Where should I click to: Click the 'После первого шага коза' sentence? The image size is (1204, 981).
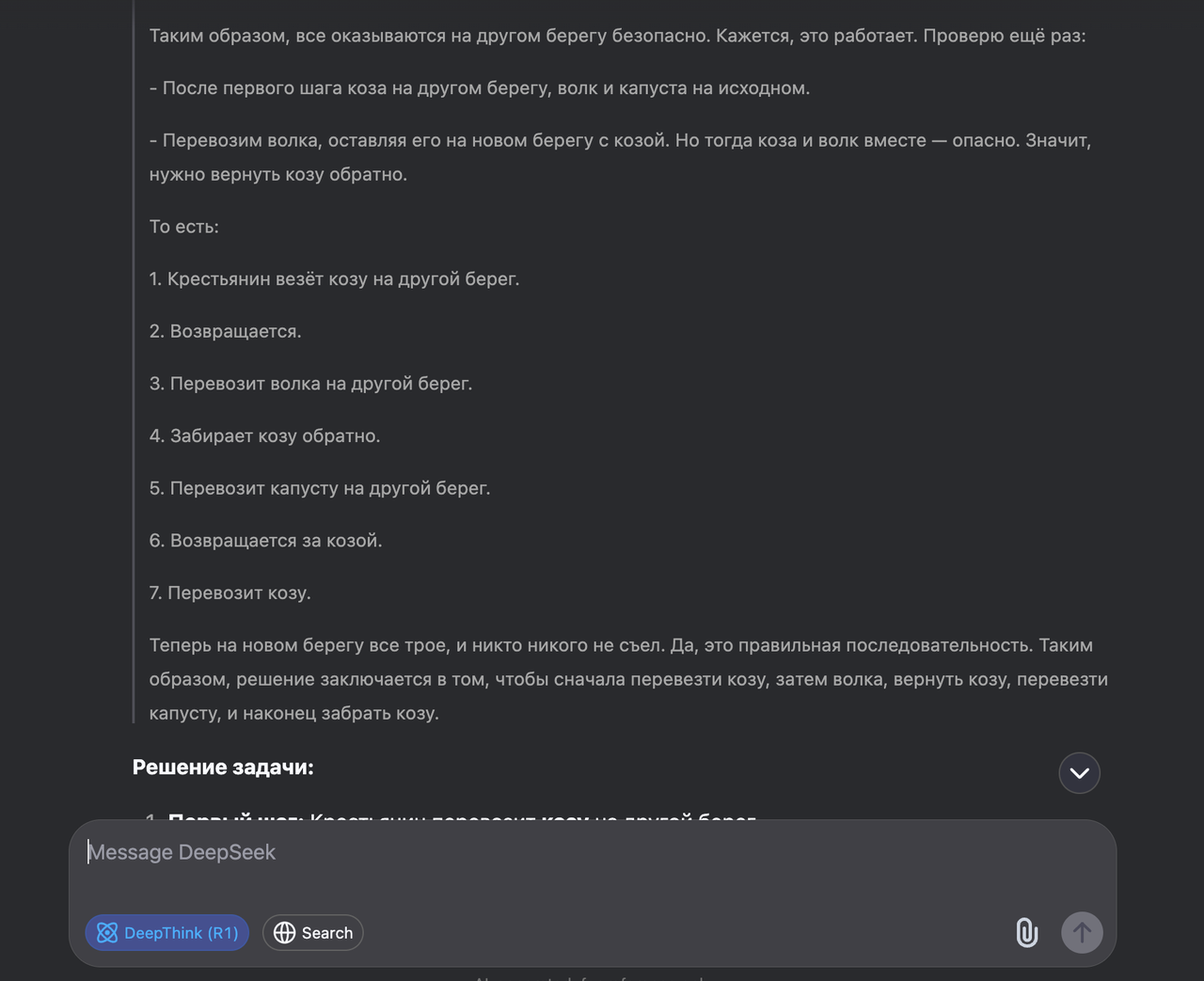(480, 88)
